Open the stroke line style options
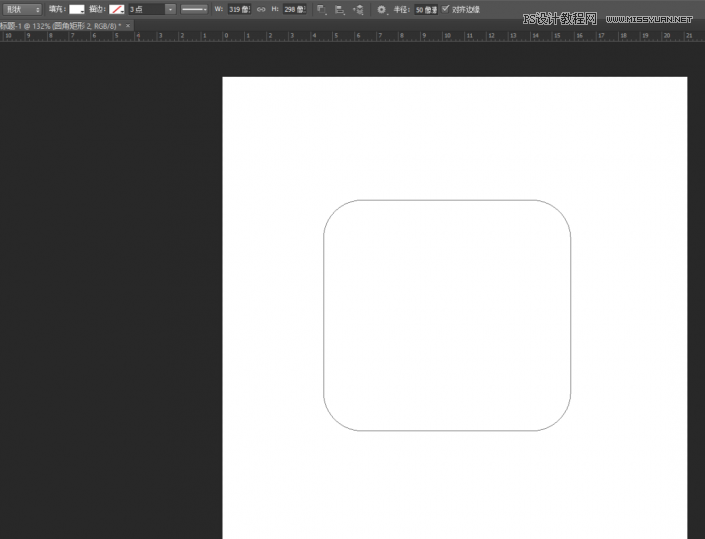Viewport: 705px width, 539px height. click(x=194, y=8)
